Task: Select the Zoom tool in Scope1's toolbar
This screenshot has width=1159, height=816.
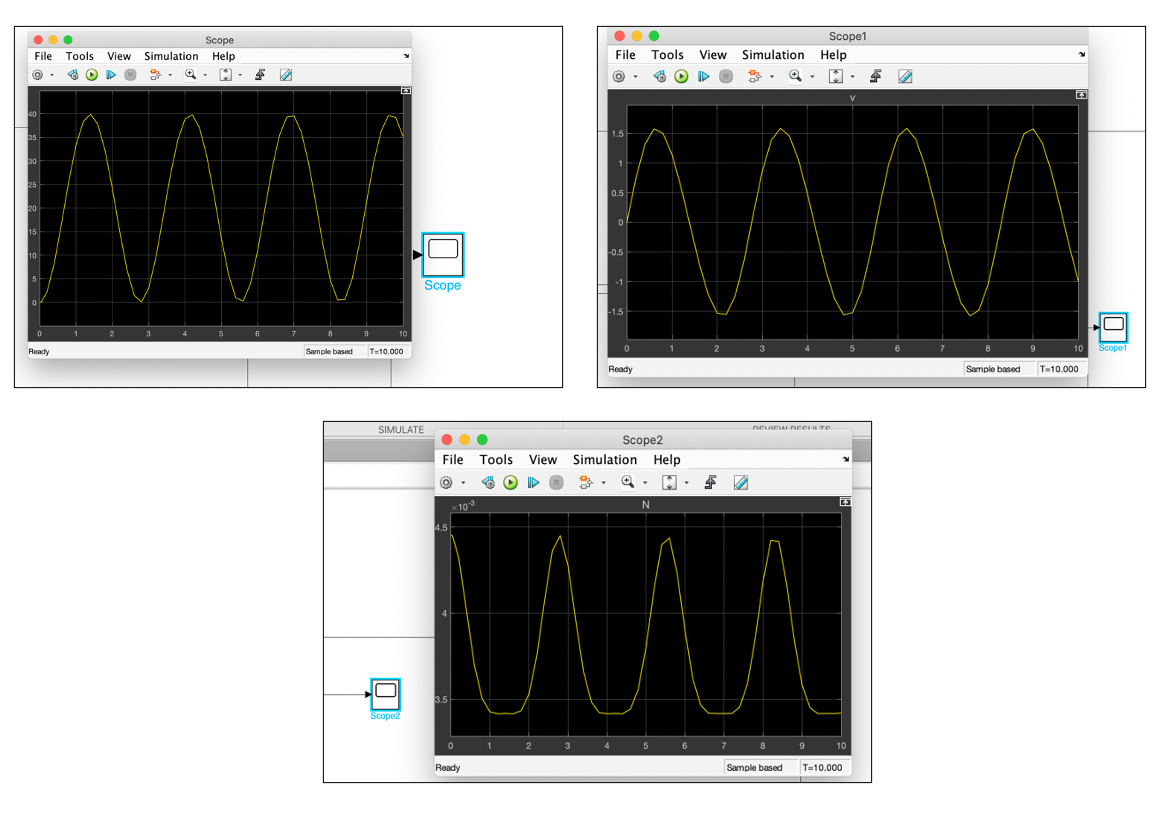Action: (795, 76)
